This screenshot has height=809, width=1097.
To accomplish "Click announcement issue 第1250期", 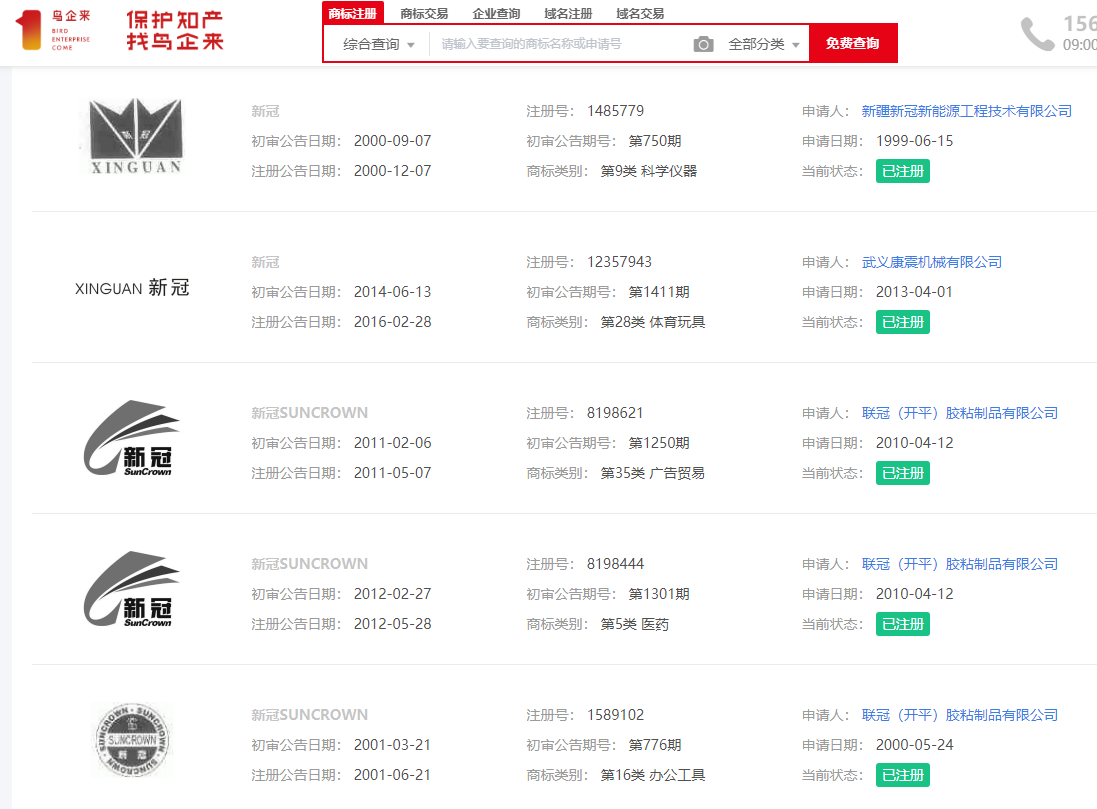I will [x=659, y=444].
